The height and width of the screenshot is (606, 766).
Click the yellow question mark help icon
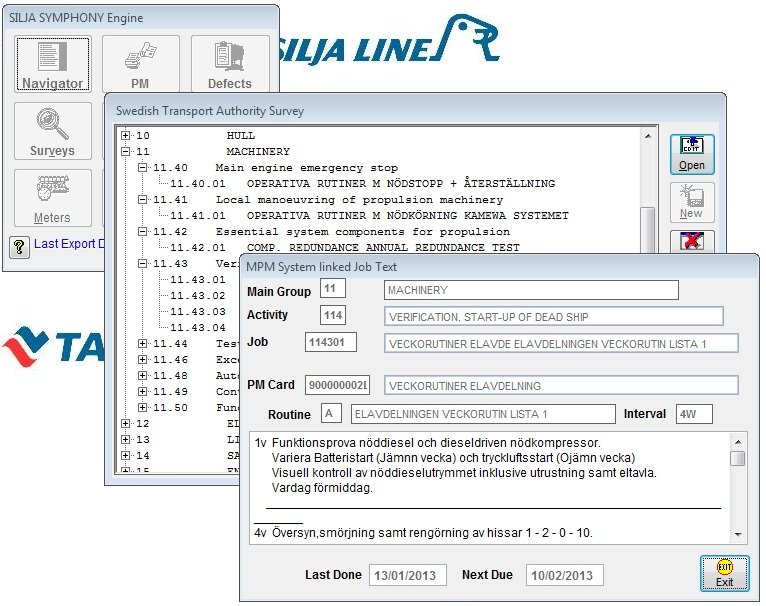coord(20,246)
